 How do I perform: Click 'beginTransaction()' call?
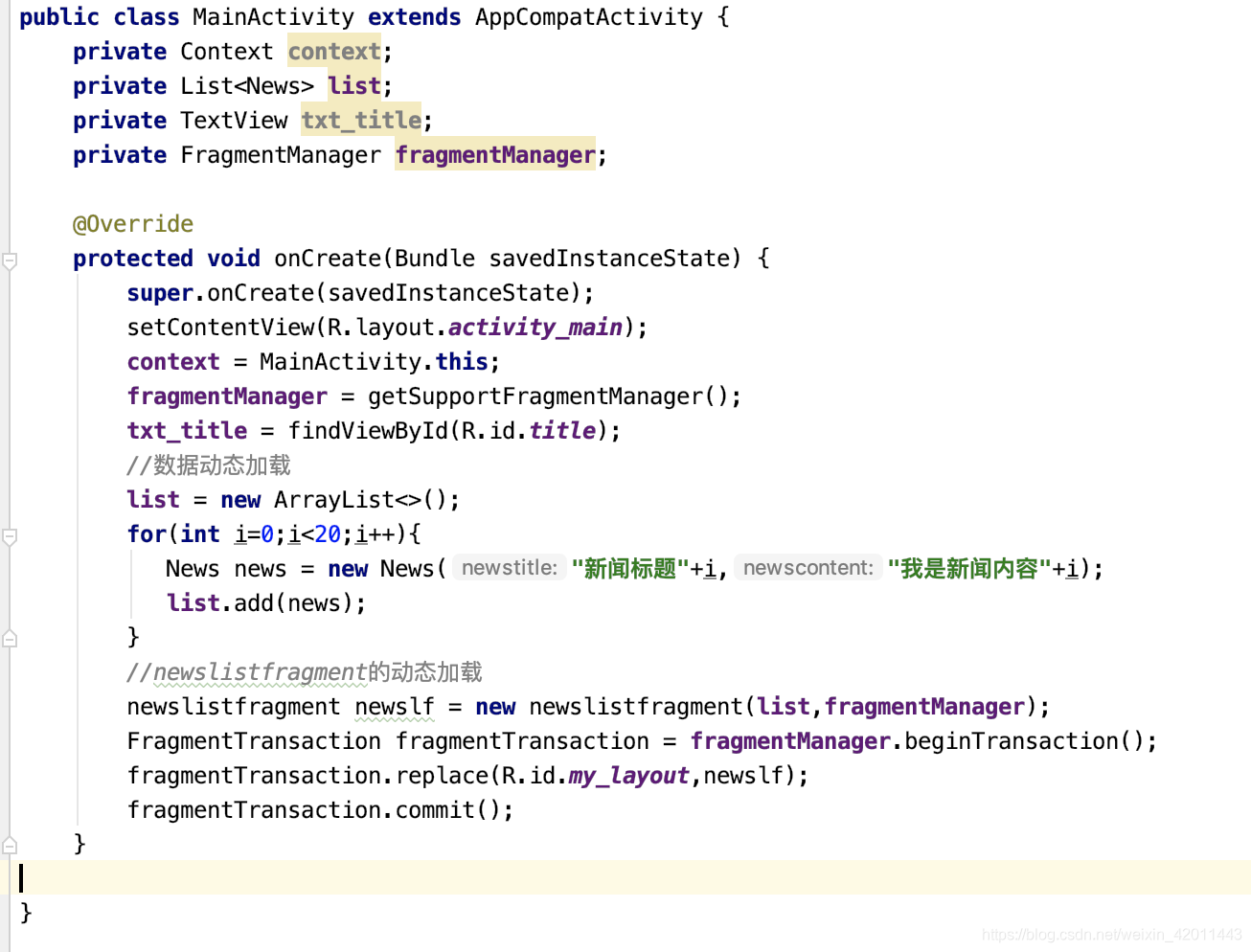point(1023,741)
